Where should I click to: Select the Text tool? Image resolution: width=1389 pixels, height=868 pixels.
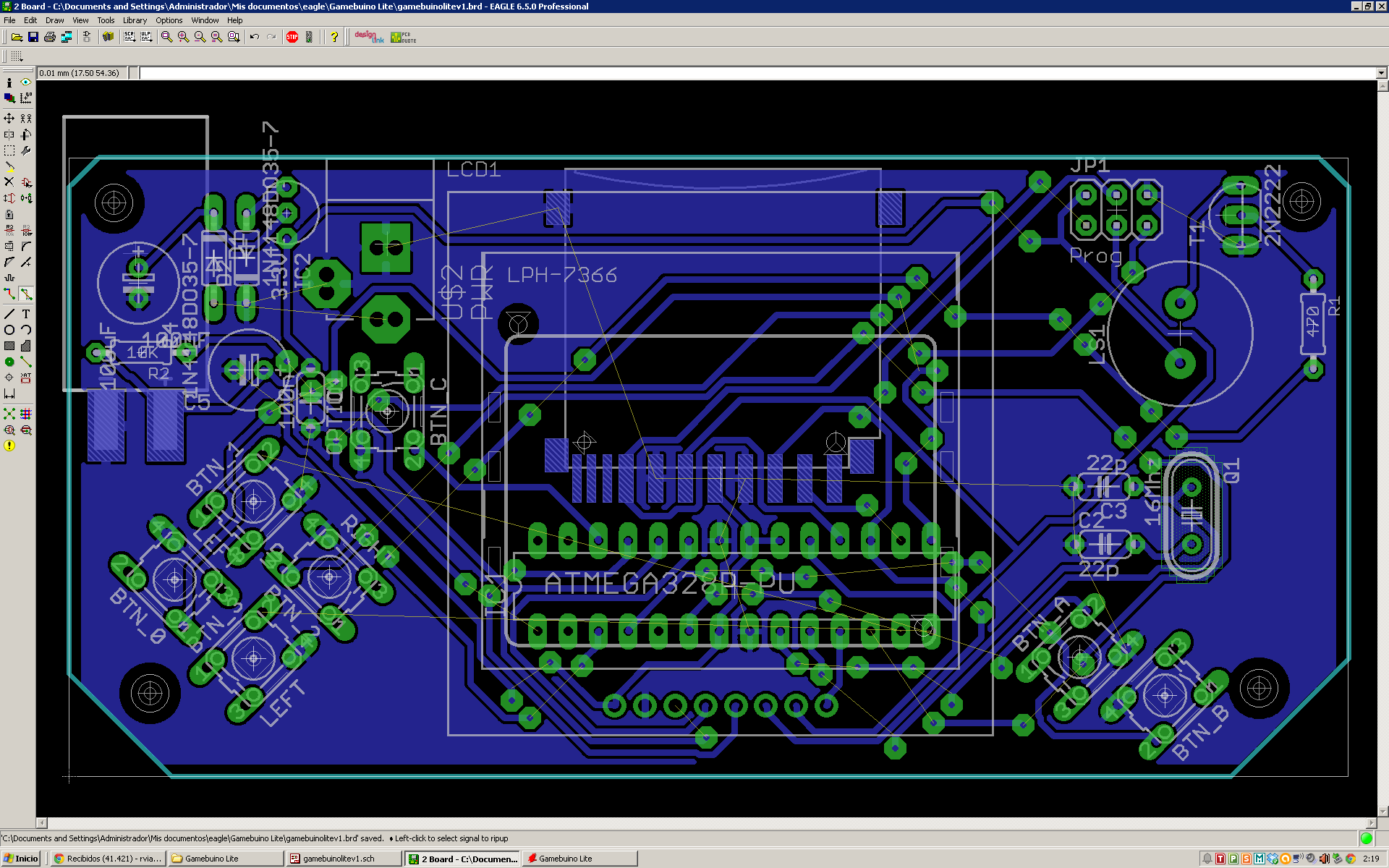(26, 314)
